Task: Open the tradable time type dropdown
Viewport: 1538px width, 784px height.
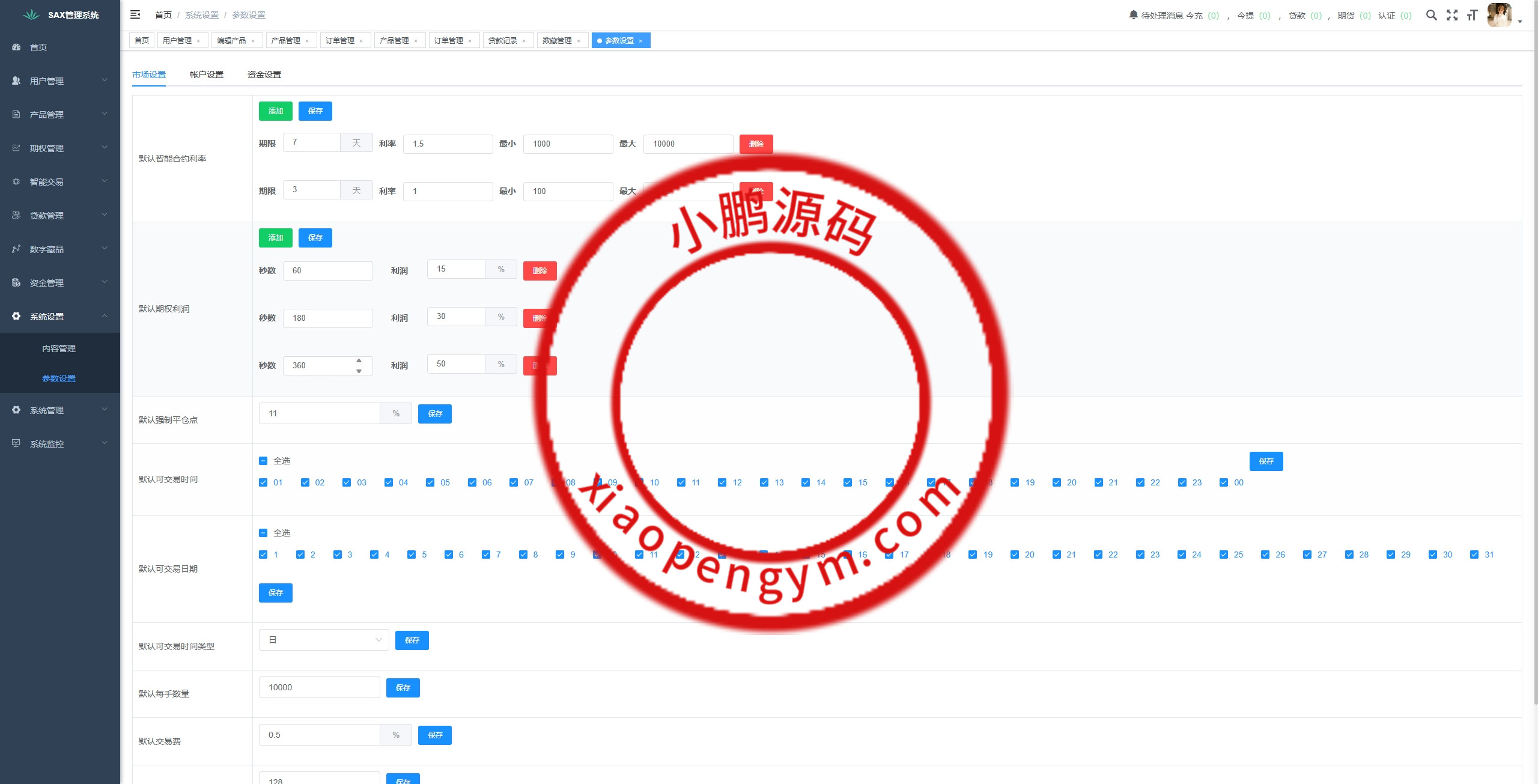Action: [x=323, y=640]
